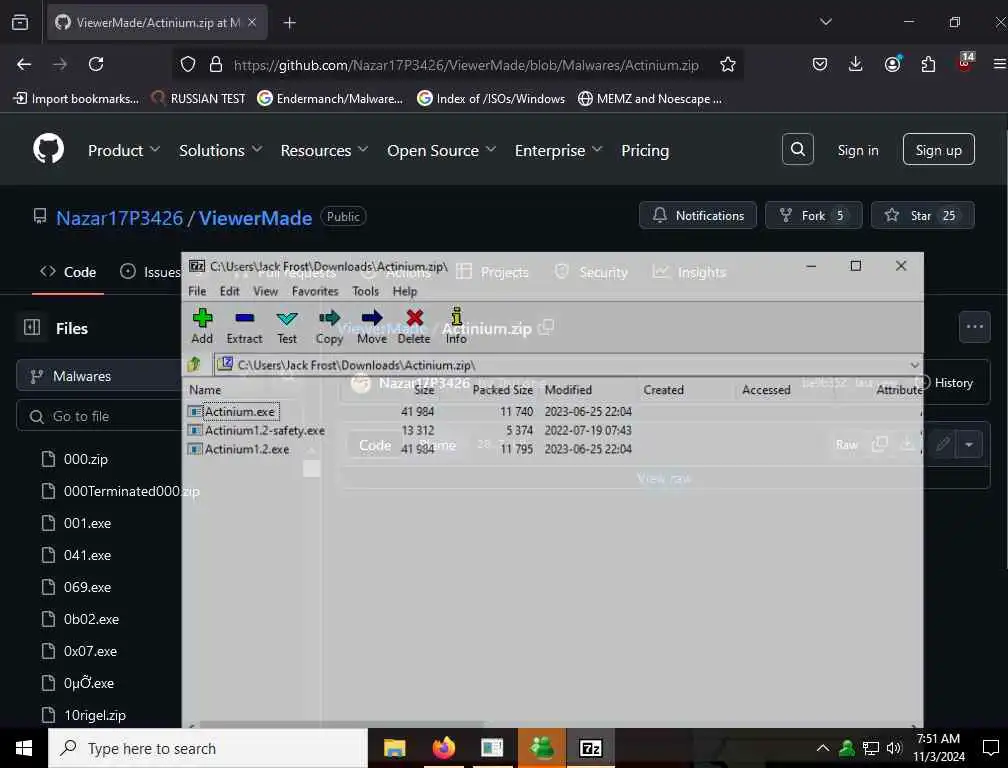Expand the Enterprise dropdown on GitHub

point(558,150)
